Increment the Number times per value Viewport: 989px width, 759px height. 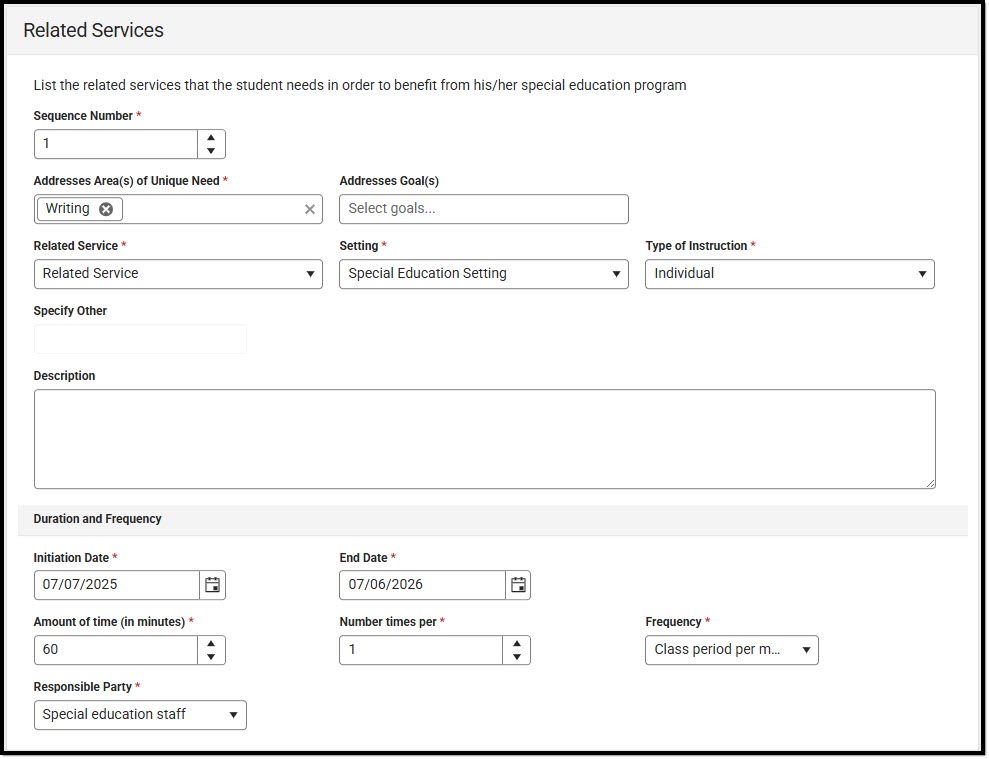coord(516,643)
